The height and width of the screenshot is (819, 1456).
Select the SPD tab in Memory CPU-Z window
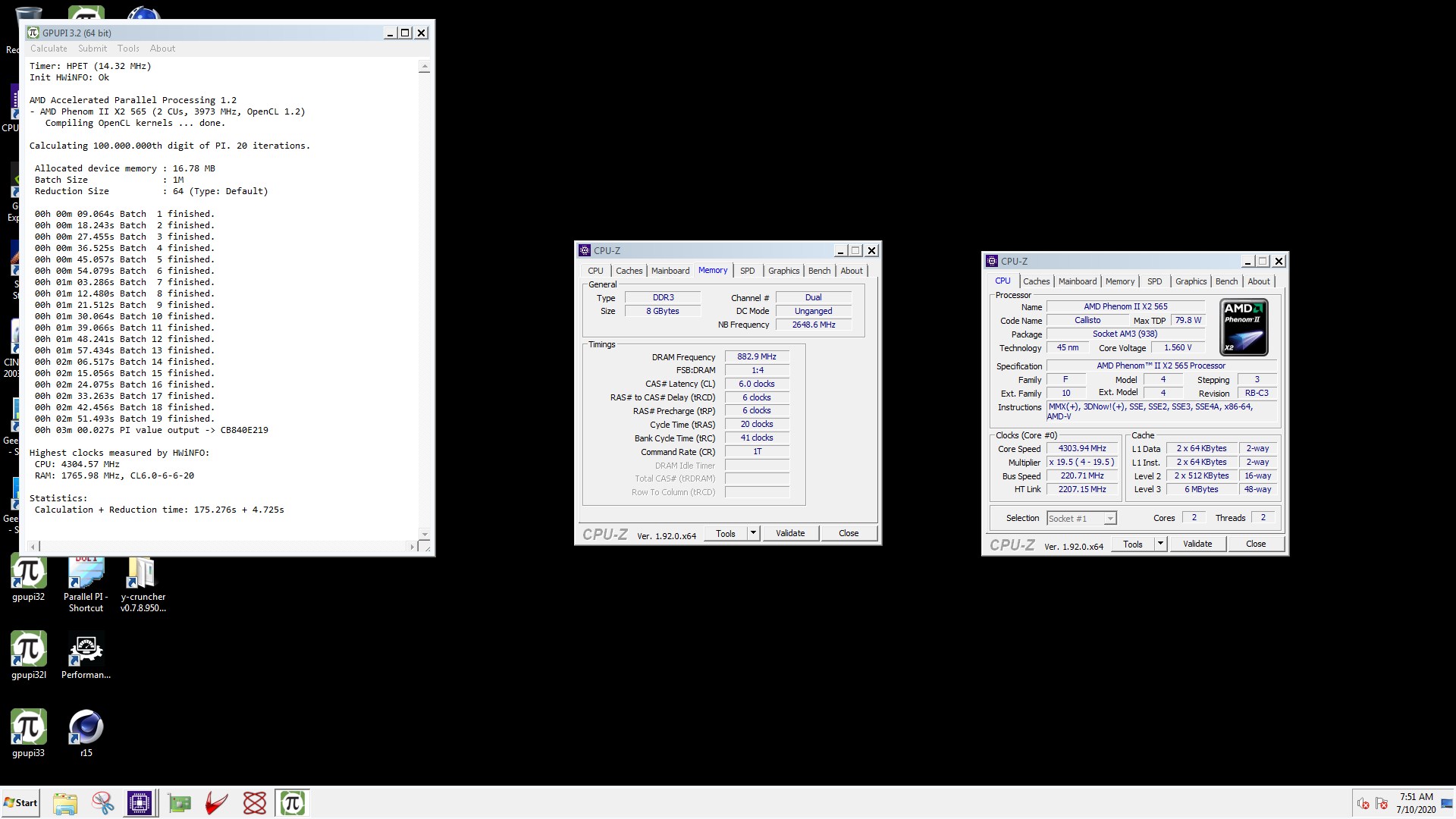coord(748,271)
